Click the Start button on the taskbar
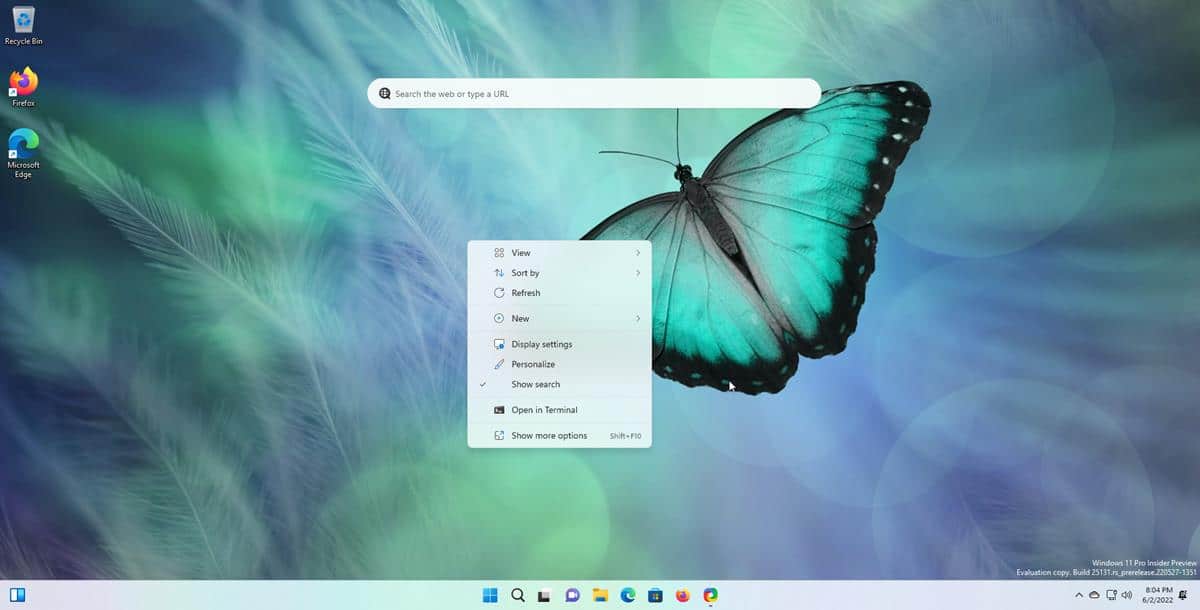Screen dimensions: 1200x610 488,594
